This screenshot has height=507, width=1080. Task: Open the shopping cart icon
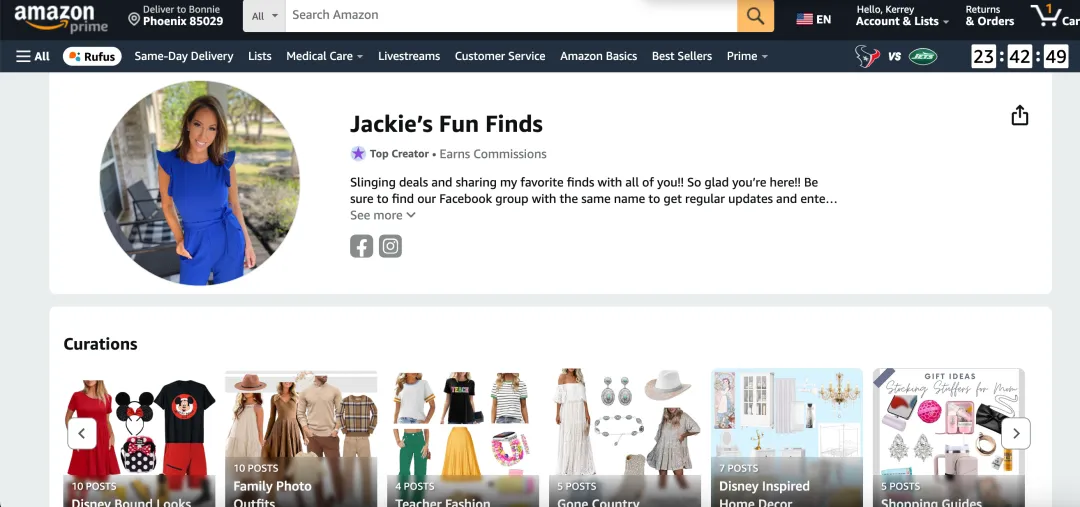1052,16
